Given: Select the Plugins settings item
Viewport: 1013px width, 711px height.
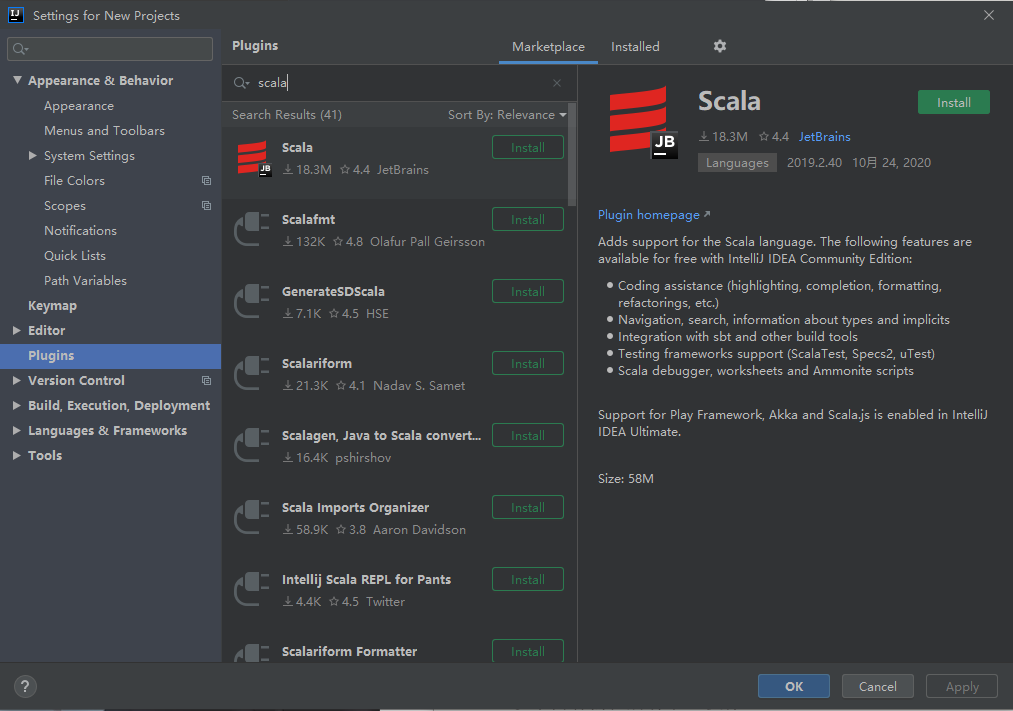Looking at the screenshot, I should click(110, 356).
